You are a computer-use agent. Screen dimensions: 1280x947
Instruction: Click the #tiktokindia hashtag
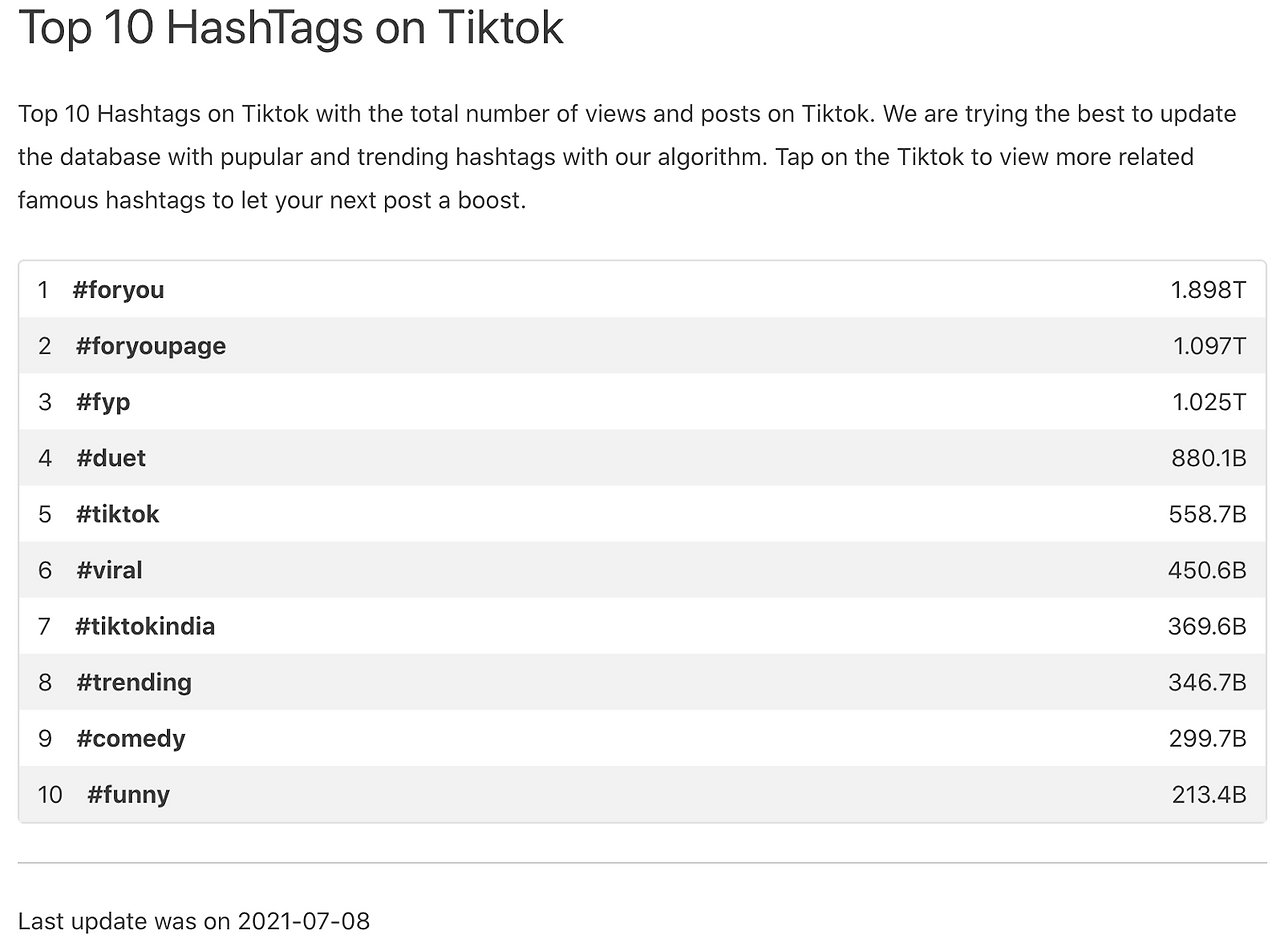[145, 626]
